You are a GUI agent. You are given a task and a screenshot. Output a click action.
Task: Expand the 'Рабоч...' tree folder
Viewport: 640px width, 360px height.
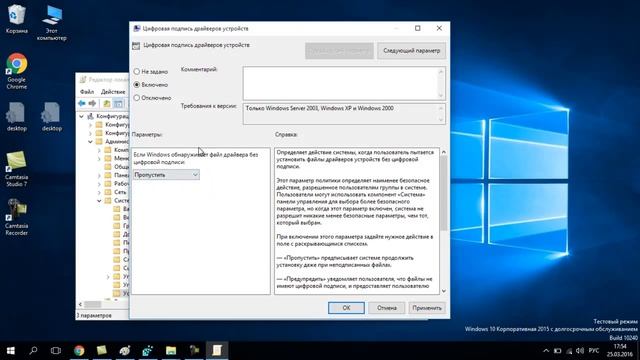pos(99,184)
